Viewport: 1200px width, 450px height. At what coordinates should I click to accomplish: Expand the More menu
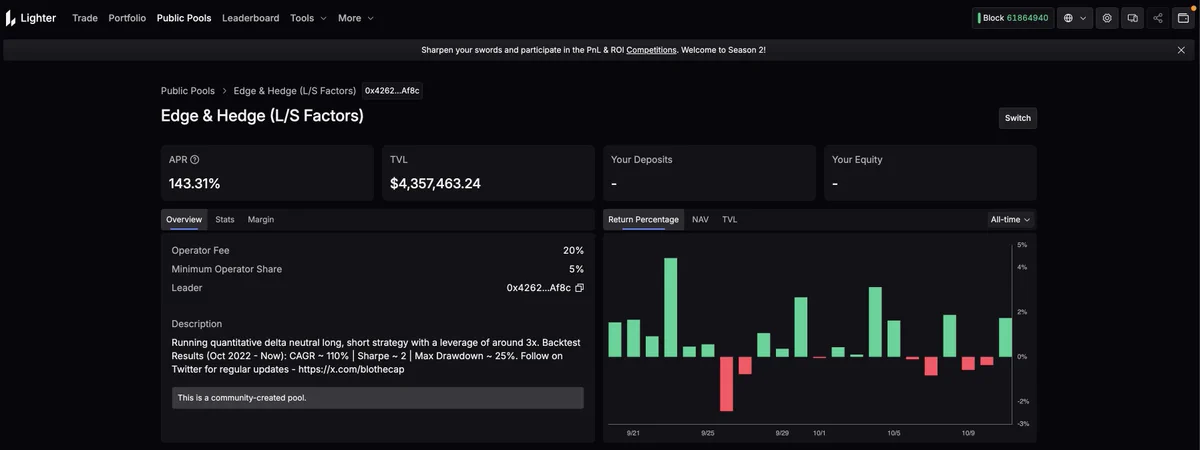pos(356,18)
